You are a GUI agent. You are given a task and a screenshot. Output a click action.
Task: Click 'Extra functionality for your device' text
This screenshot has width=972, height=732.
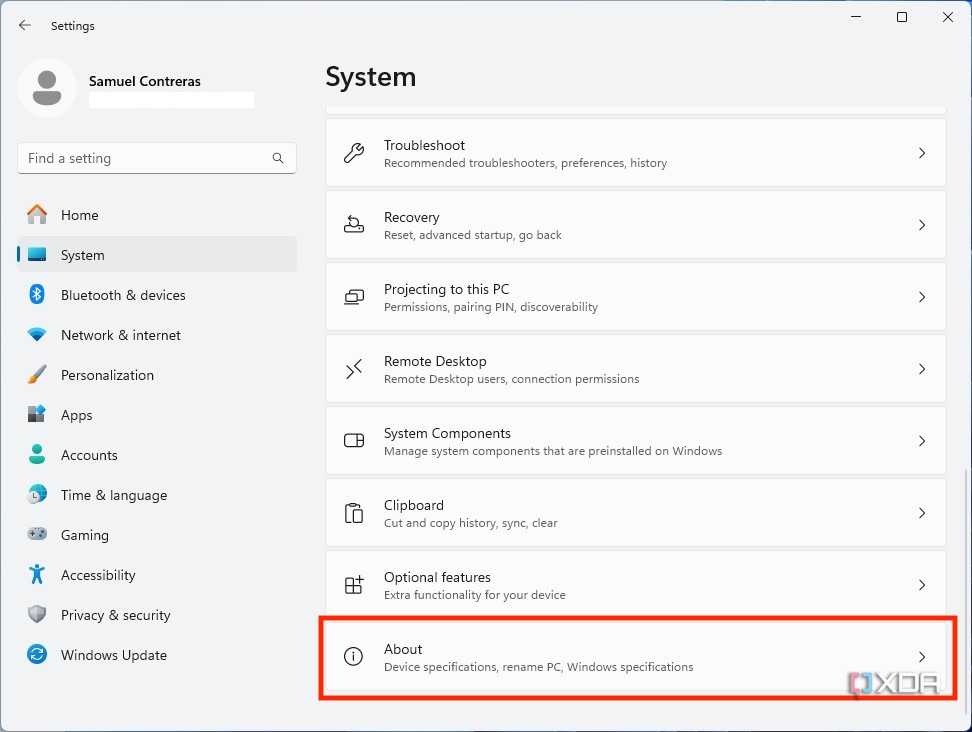coord(474,594)
